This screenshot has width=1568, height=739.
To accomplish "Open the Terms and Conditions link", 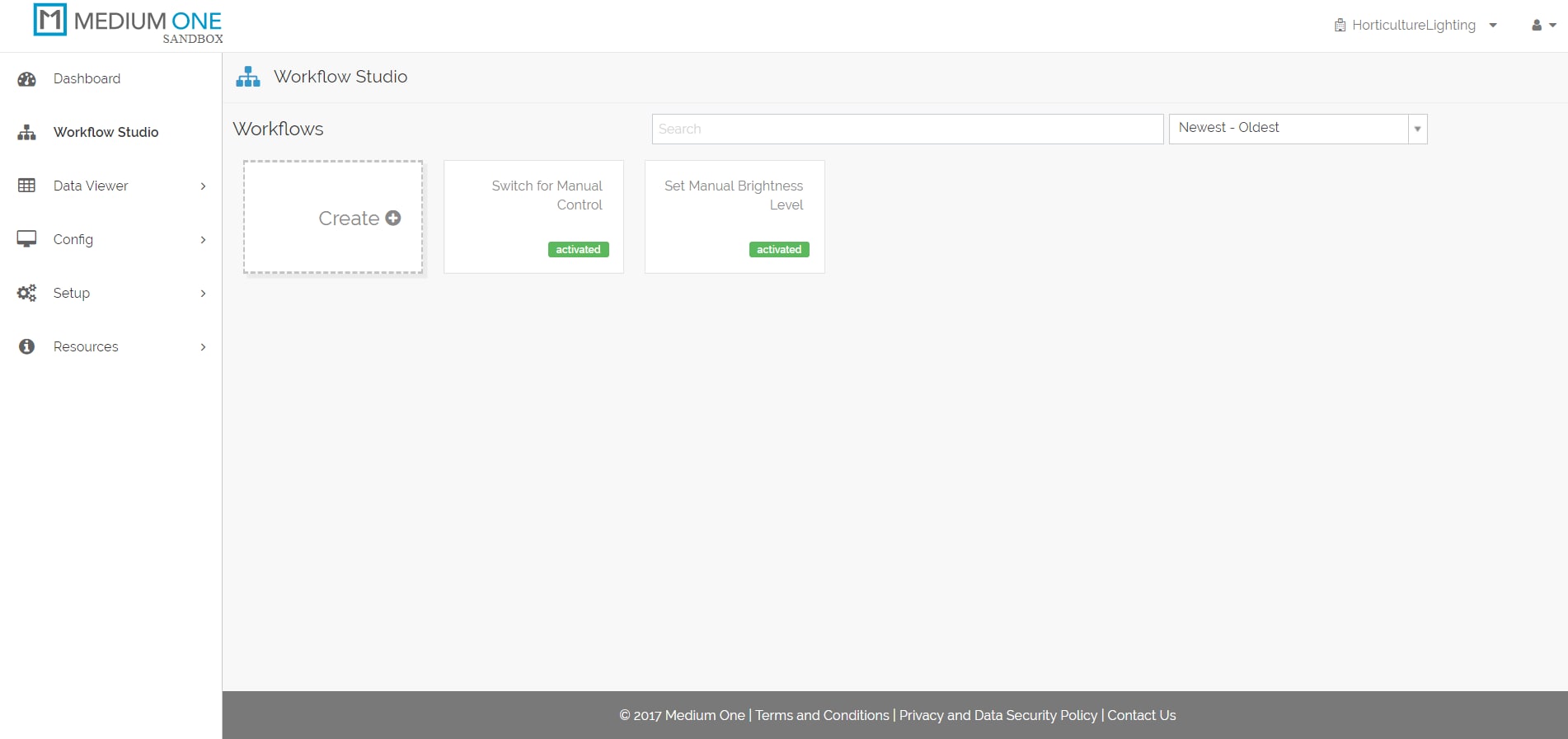I will click(822, 715).
